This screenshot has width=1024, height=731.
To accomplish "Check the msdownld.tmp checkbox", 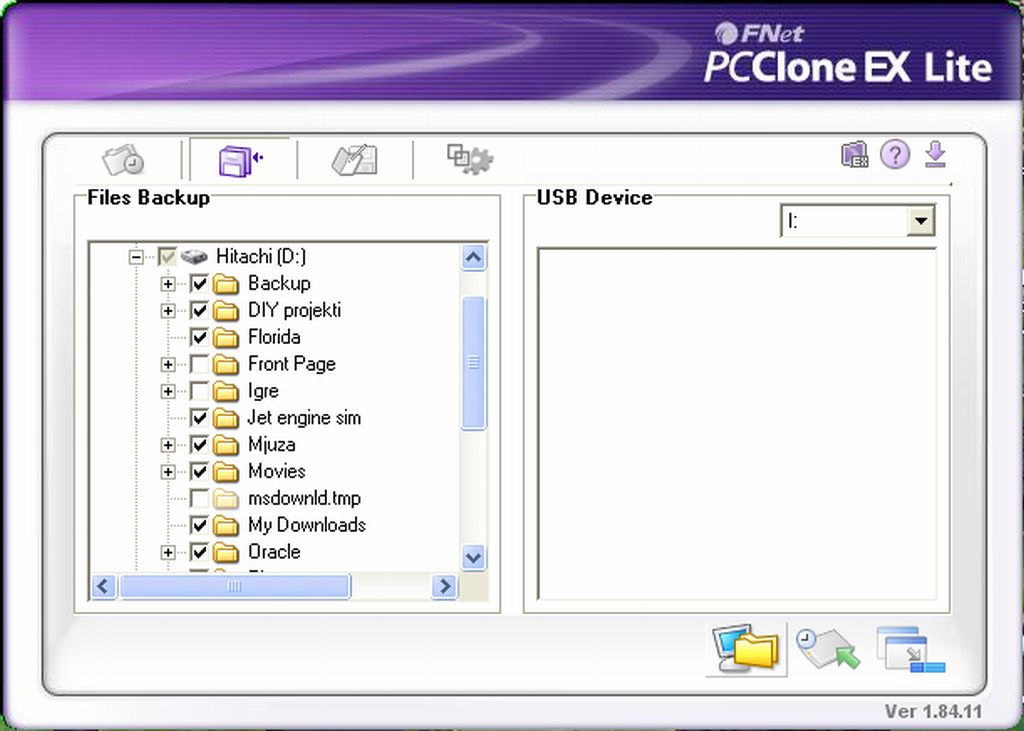I will click(199, 498).
